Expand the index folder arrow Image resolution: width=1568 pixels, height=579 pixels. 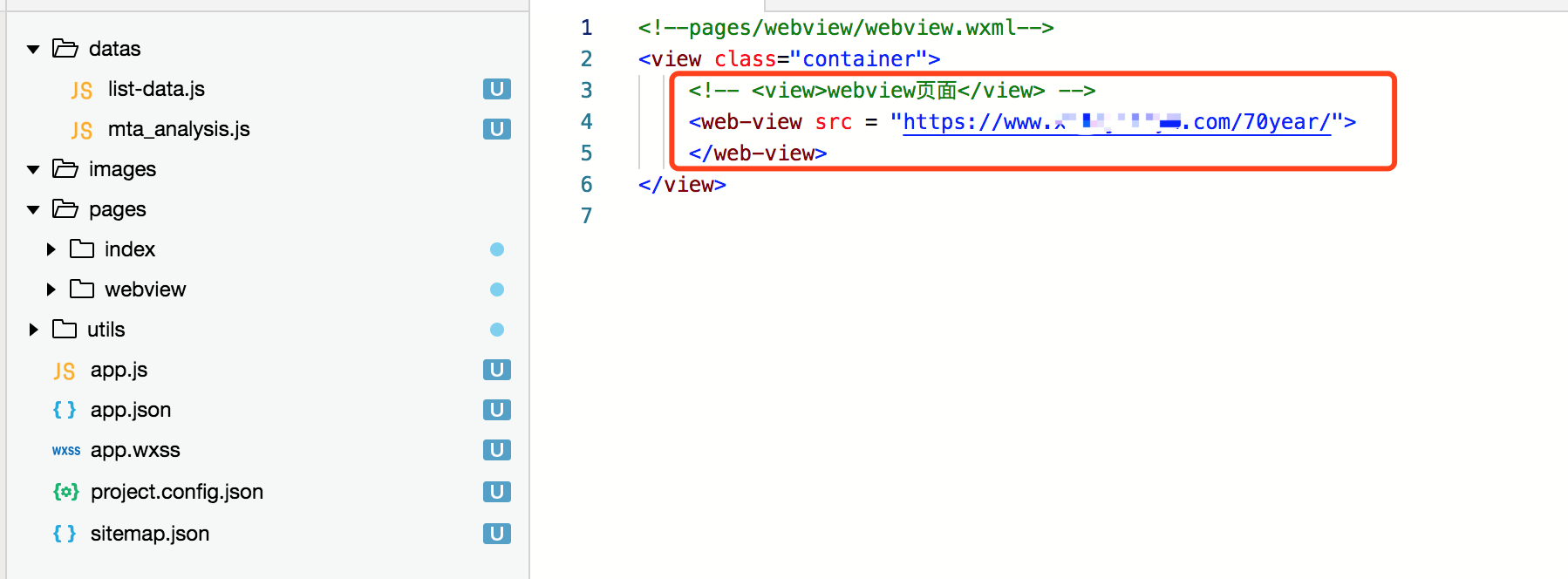[51, 249]
